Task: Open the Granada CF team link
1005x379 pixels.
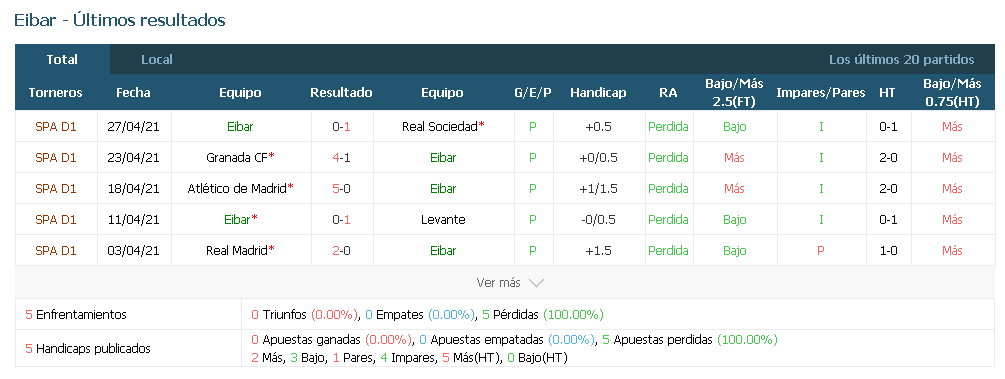Action: click(237, 158)
